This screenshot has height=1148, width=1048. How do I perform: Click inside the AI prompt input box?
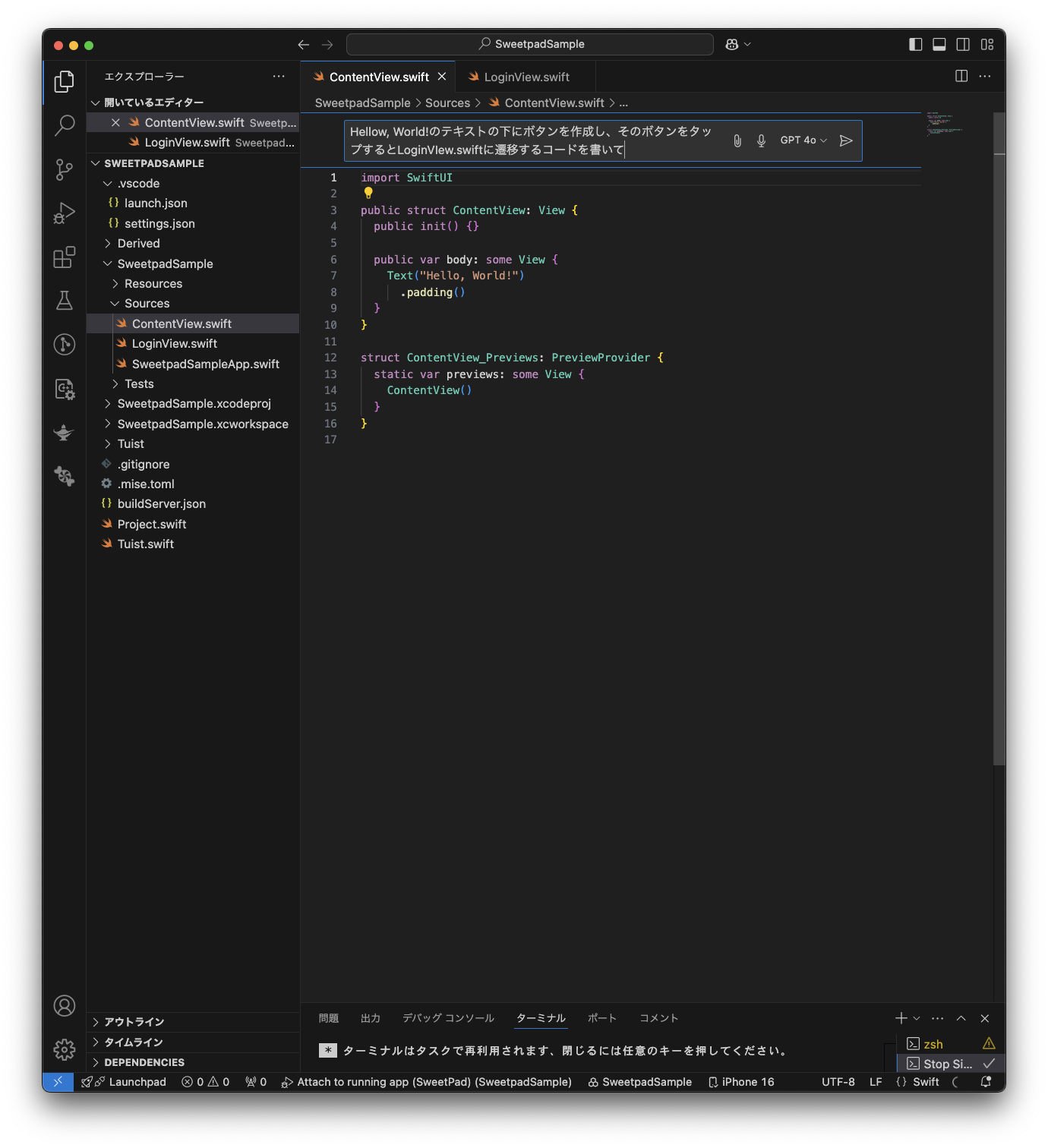(x=532, y=140)
